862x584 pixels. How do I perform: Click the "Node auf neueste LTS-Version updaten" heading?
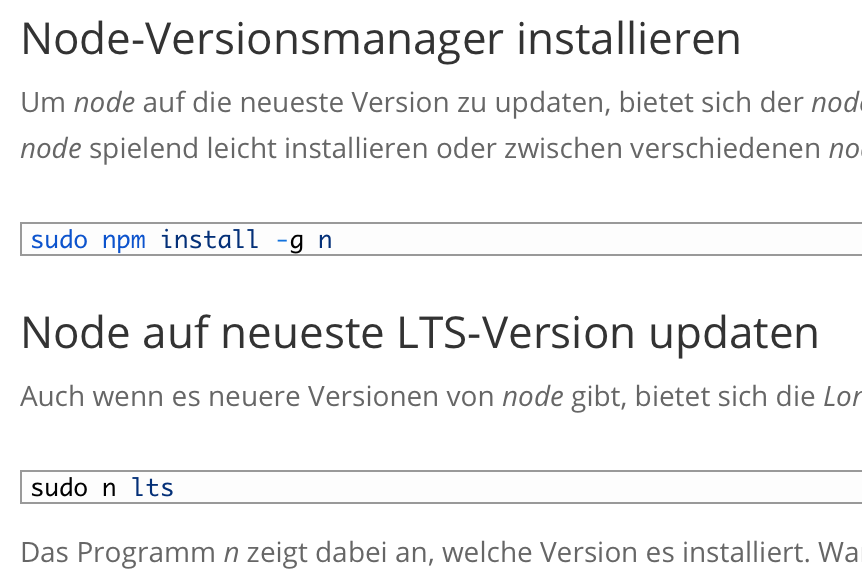point(420,333)
